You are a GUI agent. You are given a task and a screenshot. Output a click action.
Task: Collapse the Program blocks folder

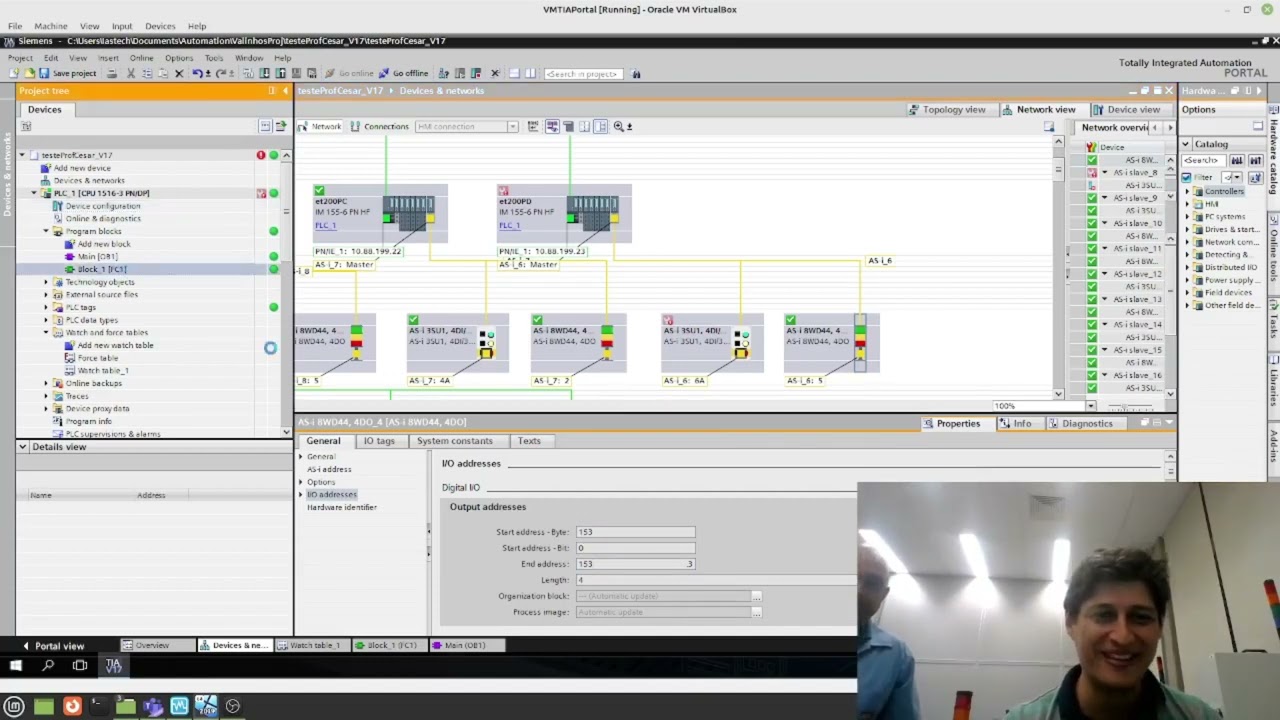(46, 231)
